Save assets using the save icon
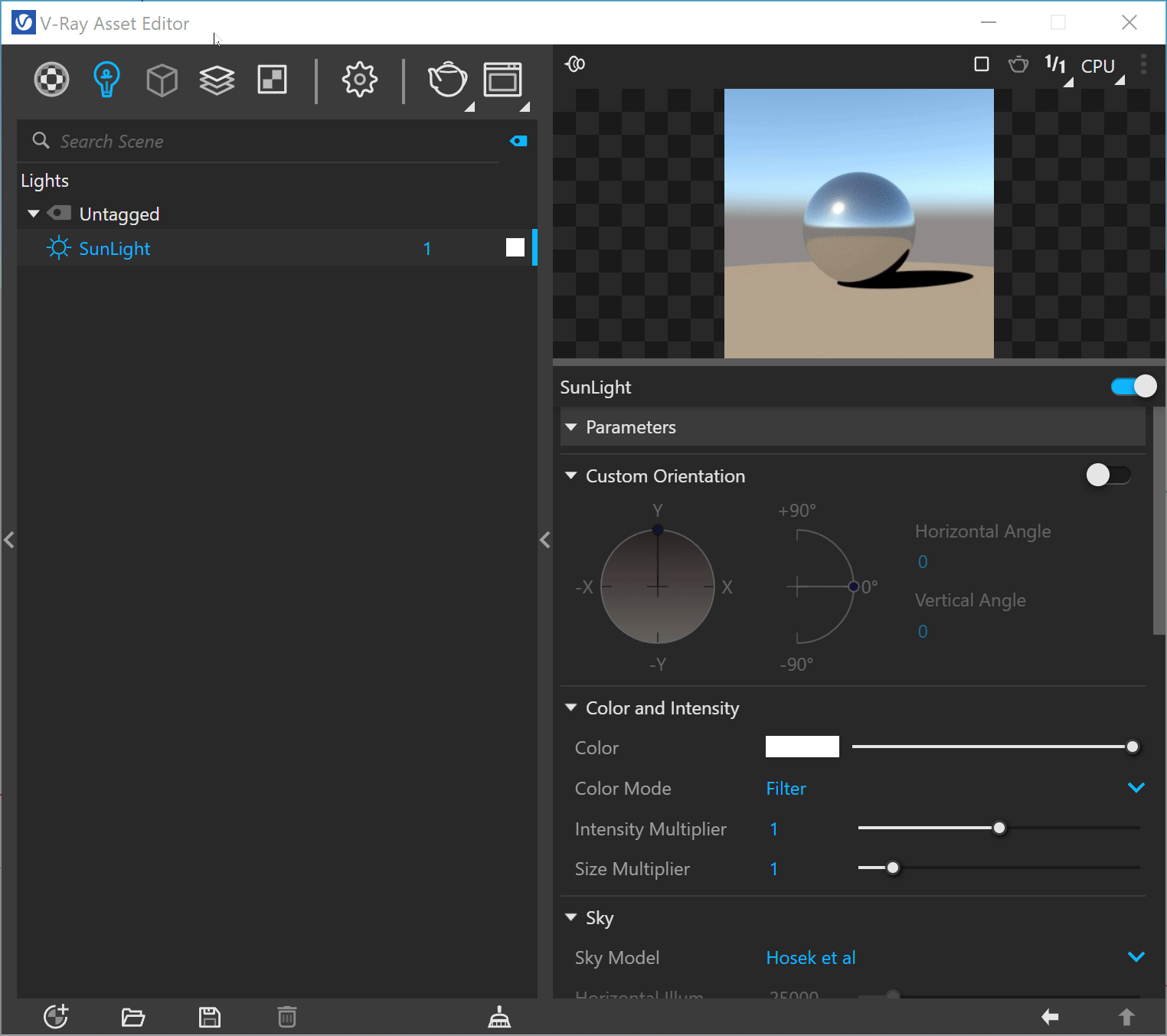 click(x=209, y=1017)
